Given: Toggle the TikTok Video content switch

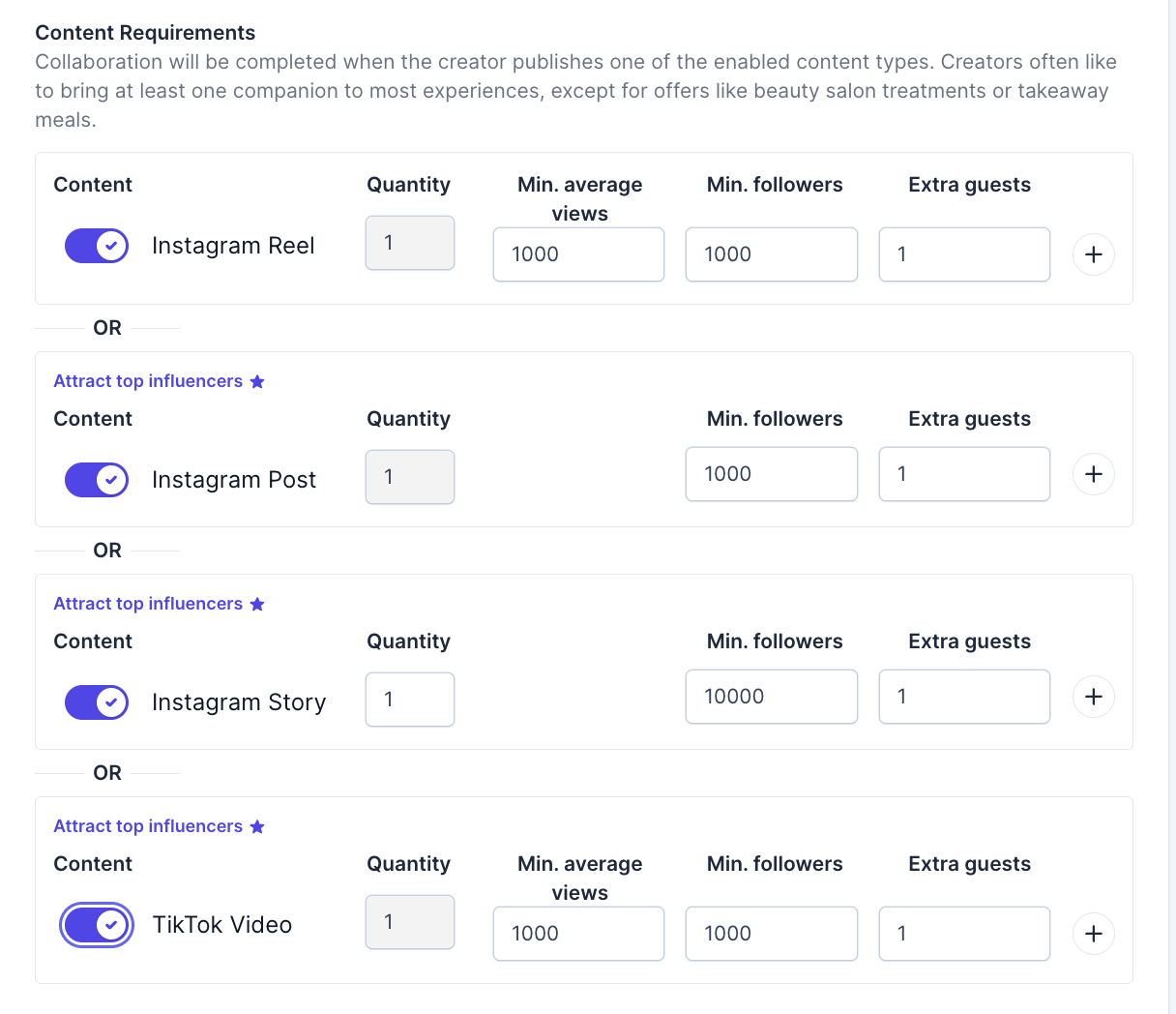Looking at the screenshot, I should [x=97, y=925].
